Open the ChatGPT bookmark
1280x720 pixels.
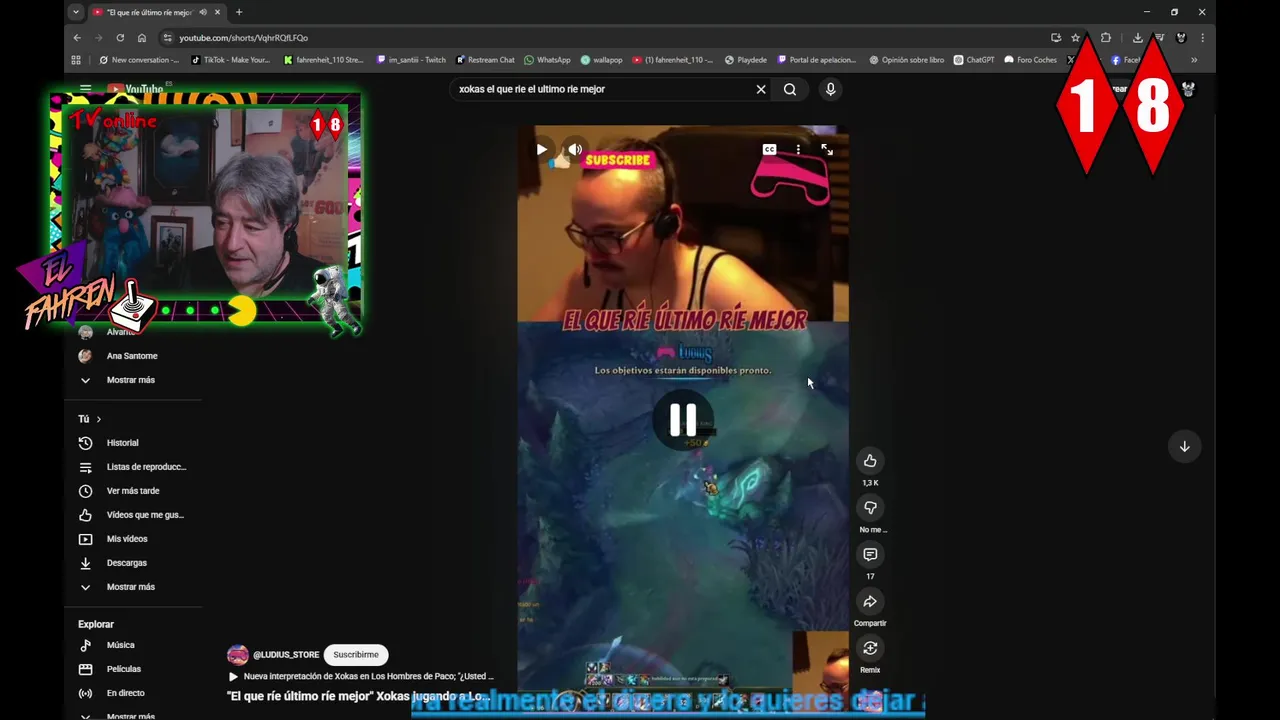tap(974, 60)
